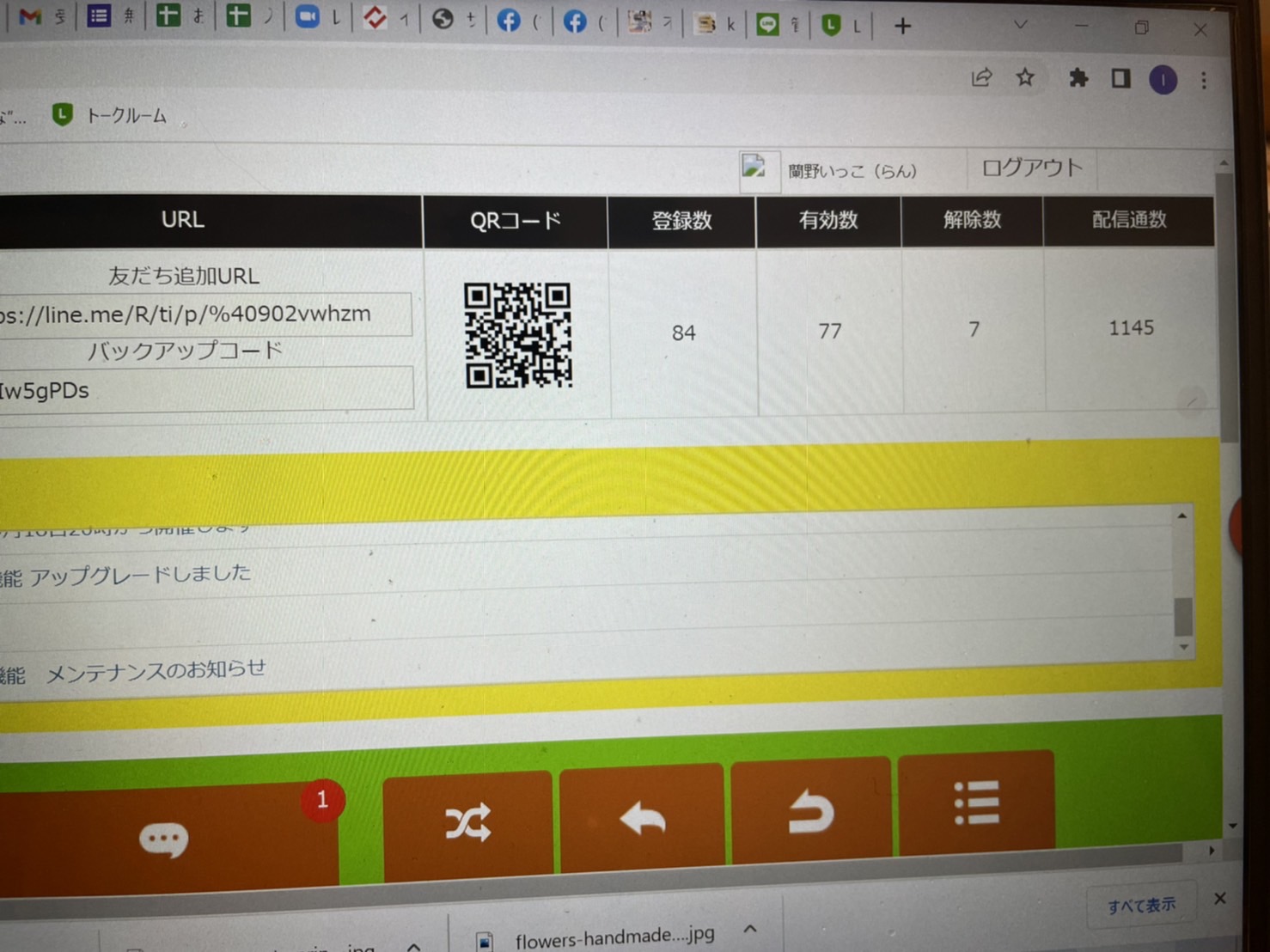Click the 配信通数 column header
The width and height of the screenshot is (1270, 952).
click(x=1129, y=220)
